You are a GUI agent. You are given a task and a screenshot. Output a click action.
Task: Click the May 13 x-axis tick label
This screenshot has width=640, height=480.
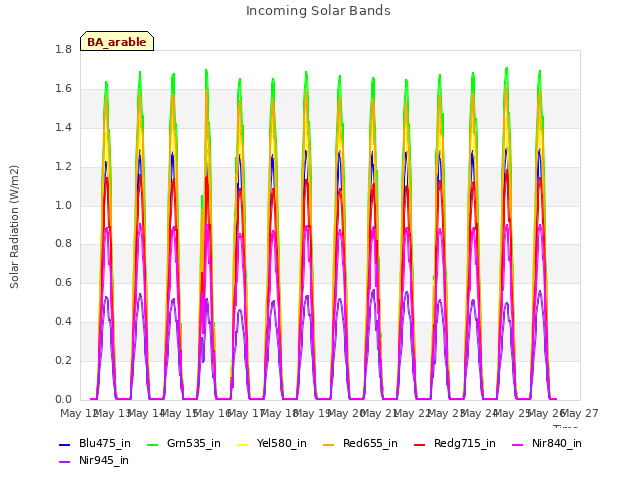pos(113,413)
